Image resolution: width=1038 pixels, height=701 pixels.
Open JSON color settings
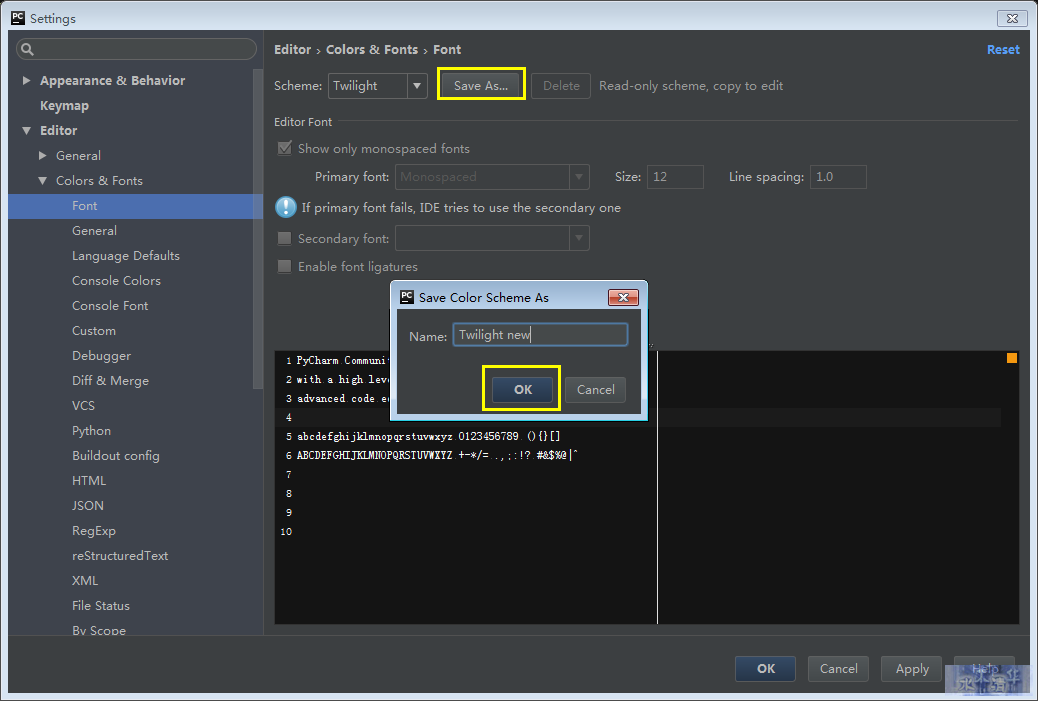click(87, 506)
